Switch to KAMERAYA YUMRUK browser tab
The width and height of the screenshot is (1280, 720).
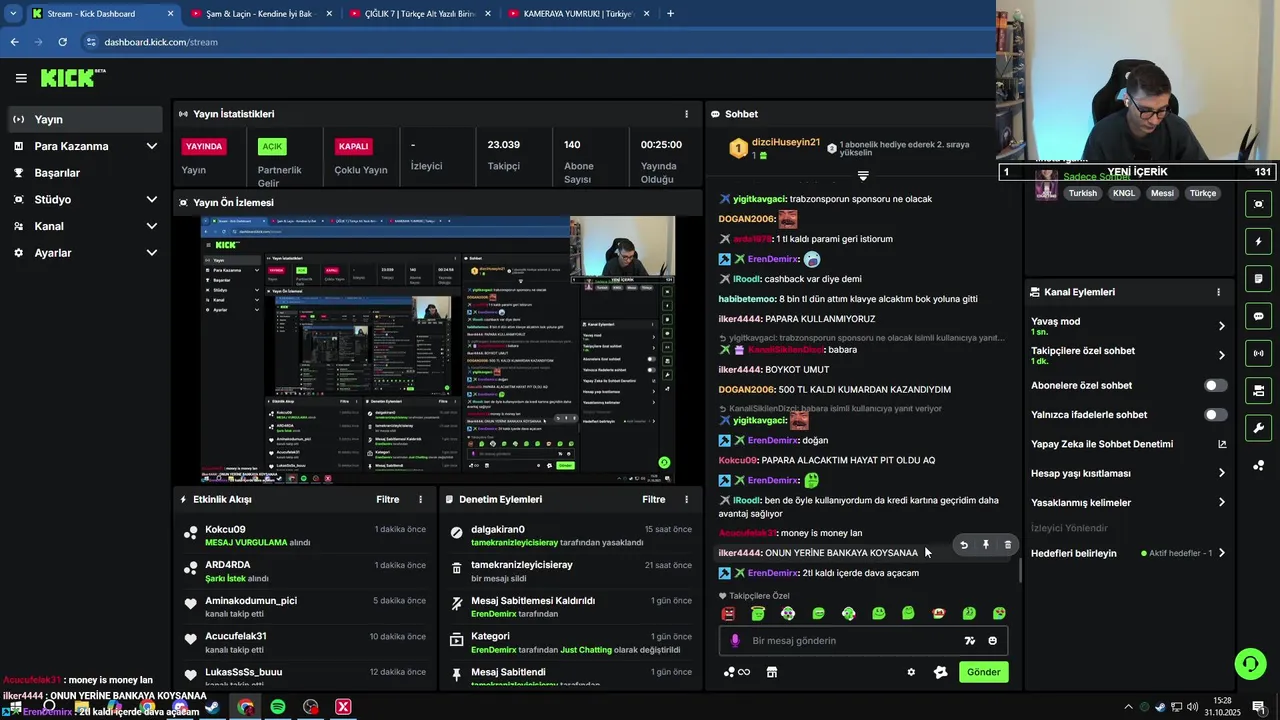[x=578, y=14]
